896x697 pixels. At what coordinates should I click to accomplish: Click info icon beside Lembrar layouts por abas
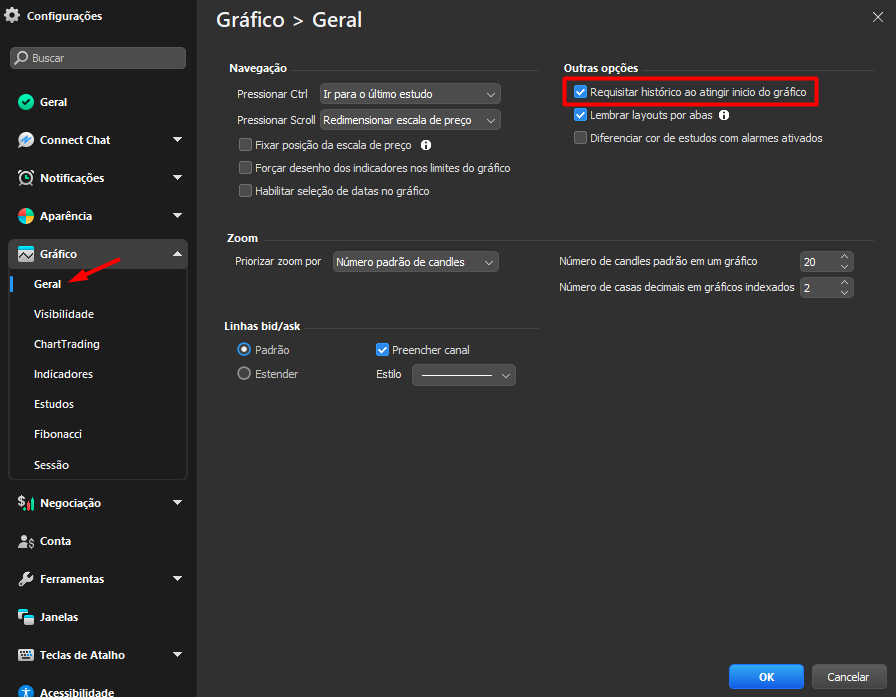724,115
